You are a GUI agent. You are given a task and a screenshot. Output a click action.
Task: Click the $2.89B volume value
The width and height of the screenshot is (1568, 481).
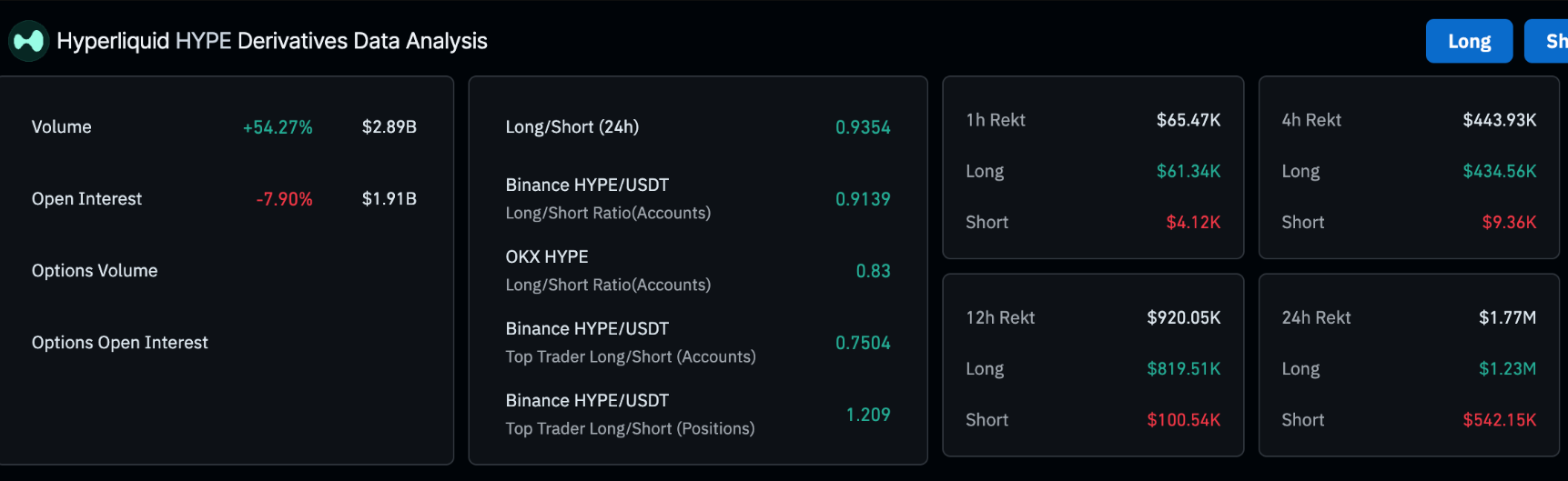(x=389, y=127)
